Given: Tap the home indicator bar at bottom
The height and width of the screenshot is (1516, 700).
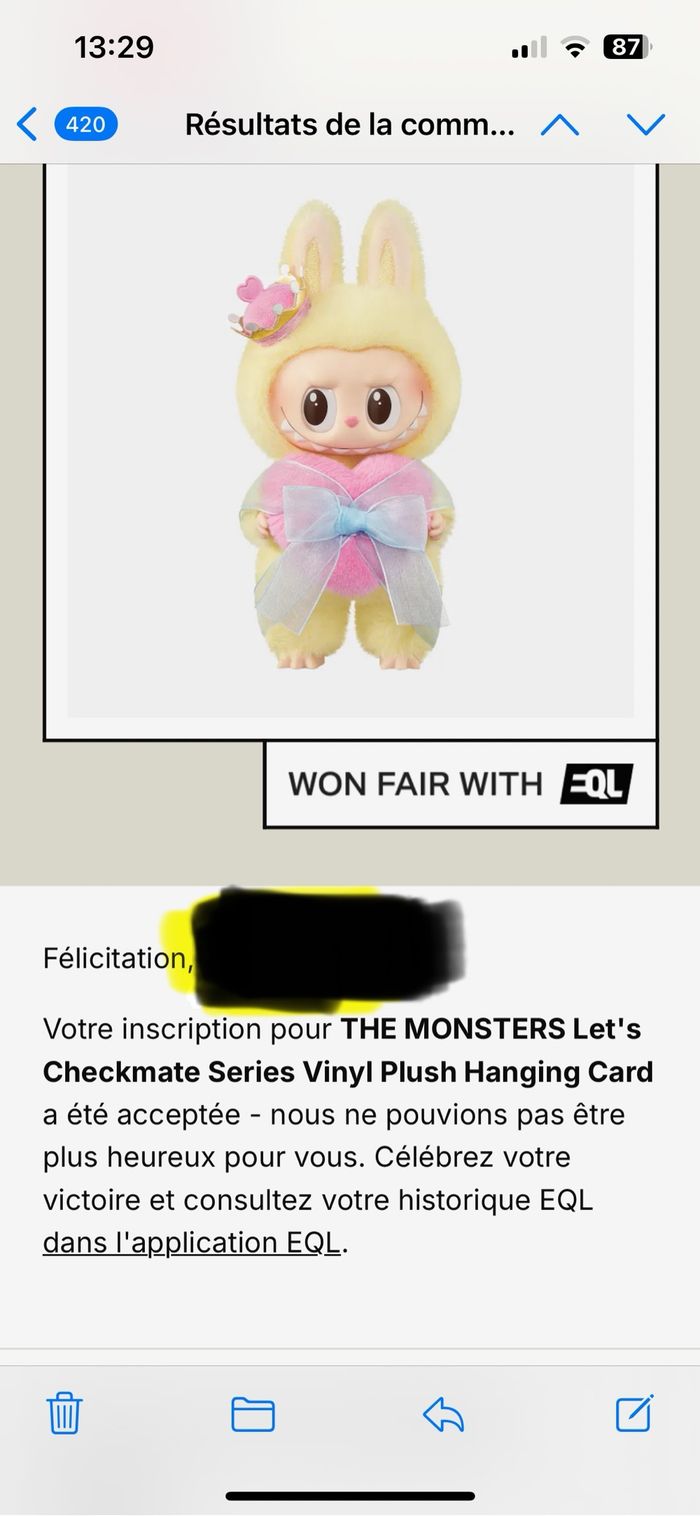Looking at the screenshot, I should point(350,1496).
